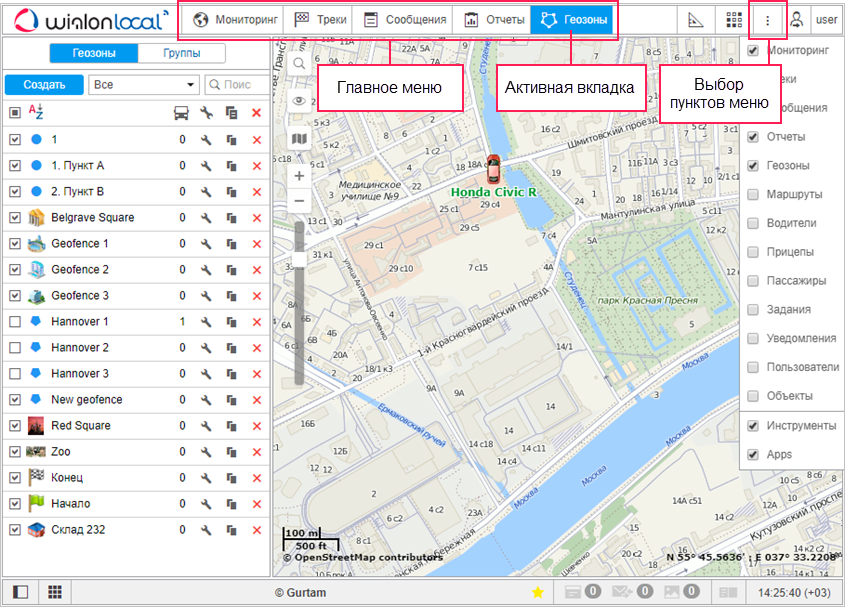Click the Honda Civic R car marker
This screenshot has width=845, height=607.
click(493, 165)
